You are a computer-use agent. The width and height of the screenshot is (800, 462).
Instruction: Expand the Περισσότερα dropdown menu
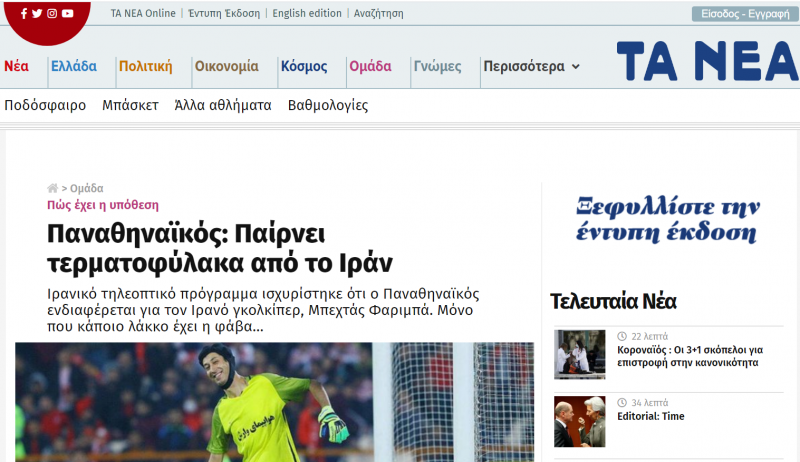[x=530, y=67]
